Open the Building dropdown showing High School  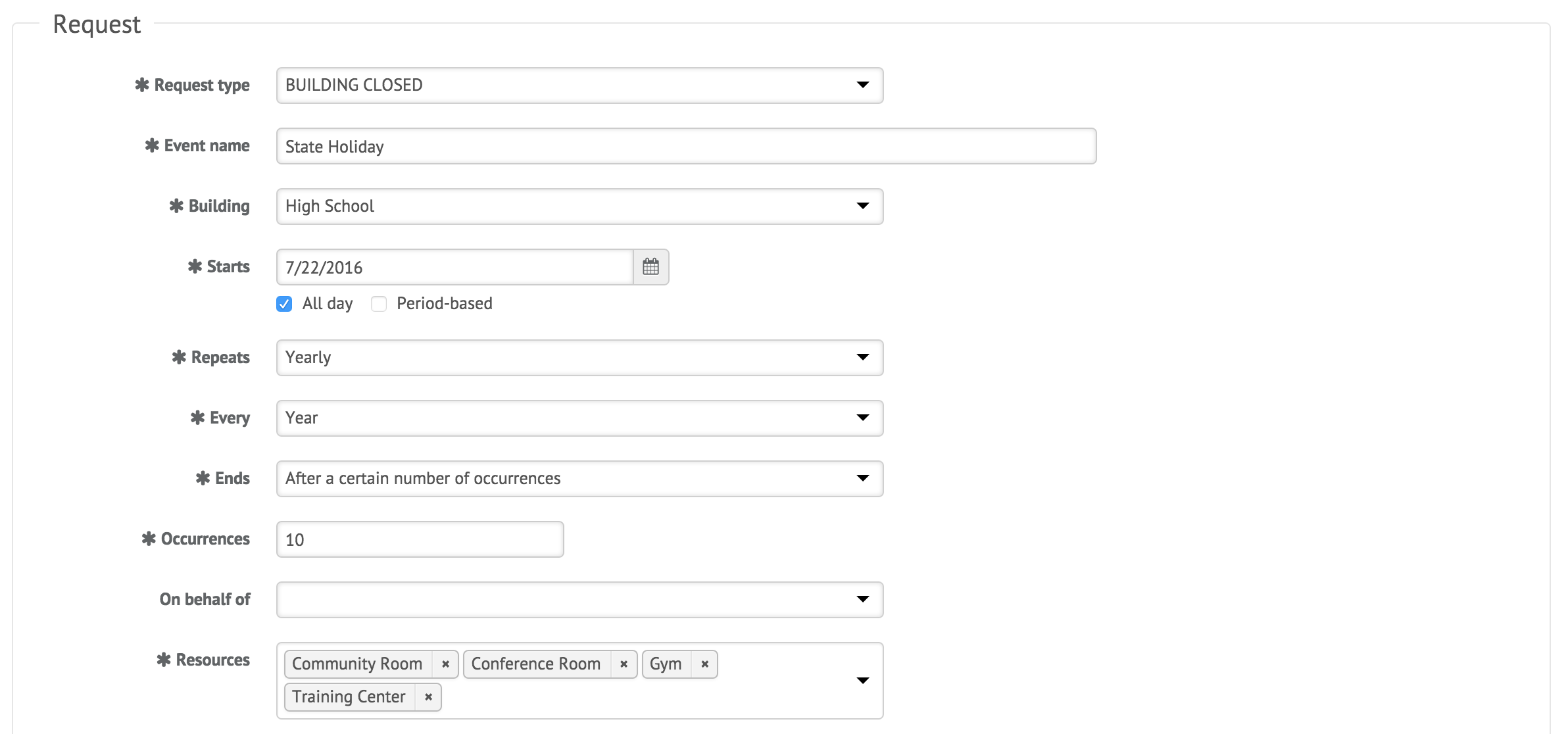pos(579,207)
